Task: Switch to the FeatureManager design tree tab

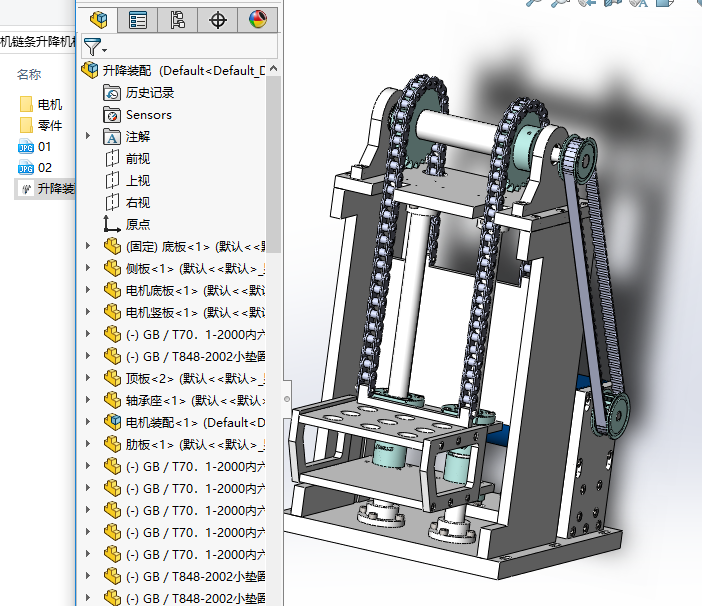Action: coord(98,20)
